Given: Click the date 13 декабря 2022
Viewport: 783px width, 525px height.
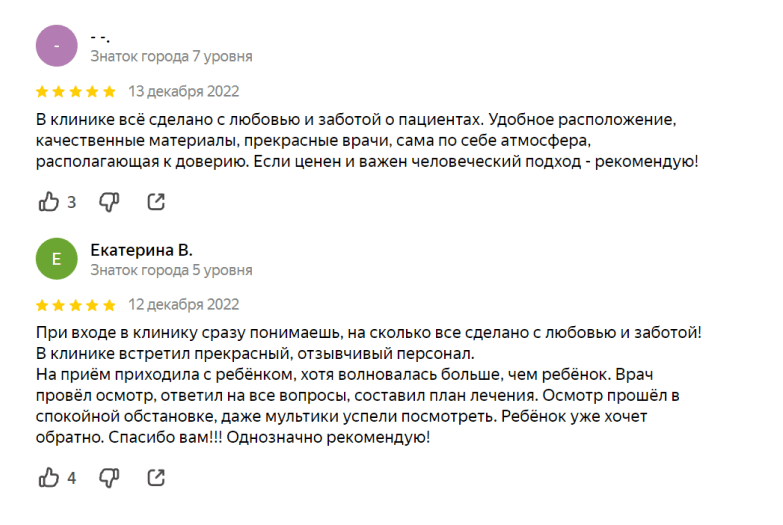Looking at the screenshot, I should [184, 91].
